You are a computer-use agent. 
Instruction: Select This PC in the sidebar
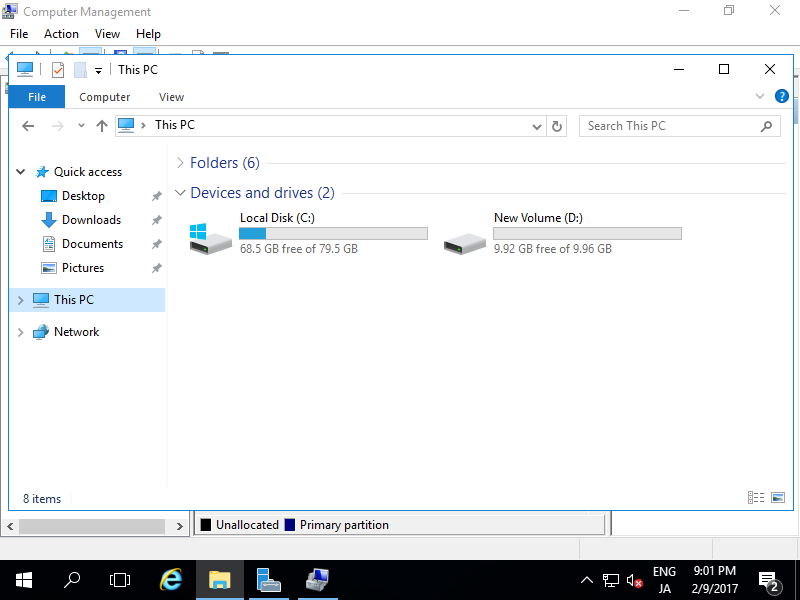[x=73, y=300]
